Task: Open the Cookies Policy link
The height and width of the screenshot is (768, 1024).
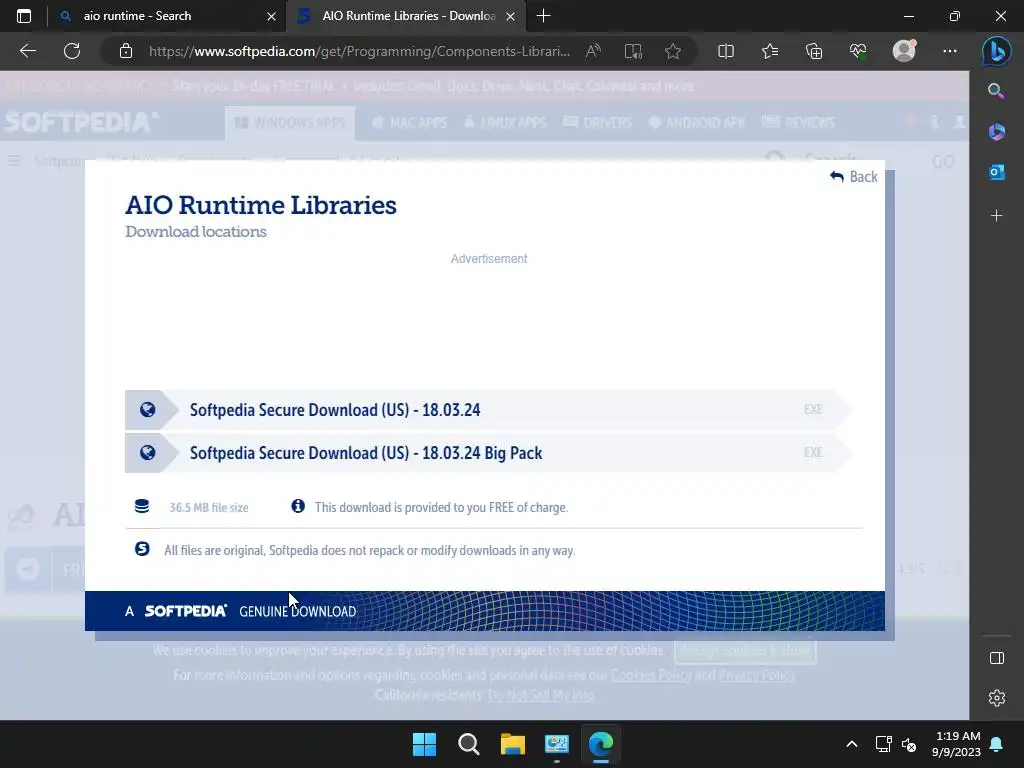Action: pyautogui.click(x=651, y=675)
